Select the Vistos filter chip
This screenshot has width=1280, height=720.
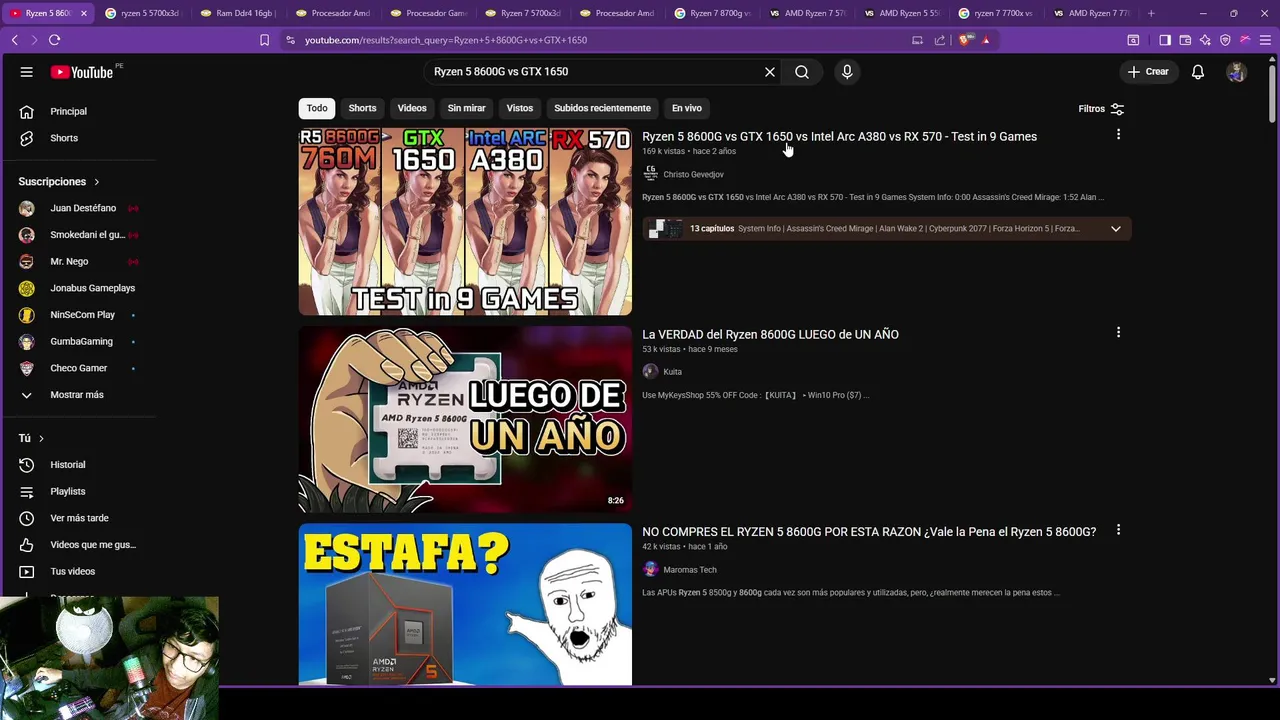(520, 108)
